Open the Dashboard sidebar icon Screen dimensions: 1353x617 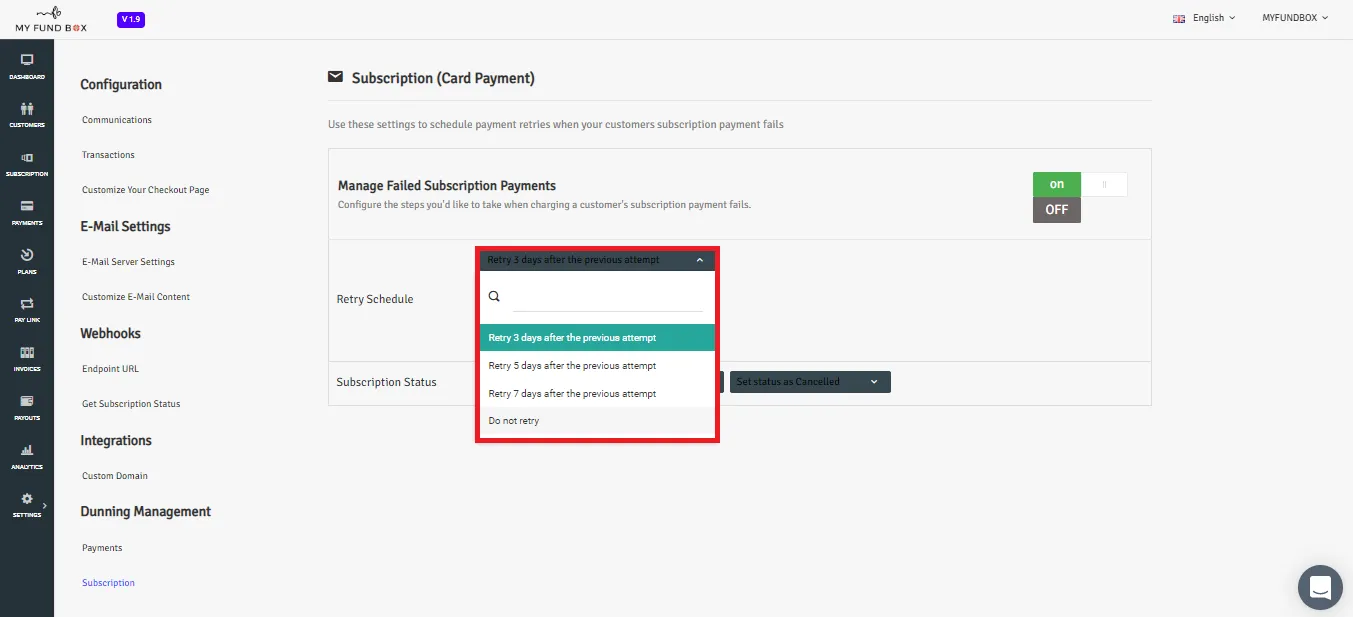coord(27,66)
